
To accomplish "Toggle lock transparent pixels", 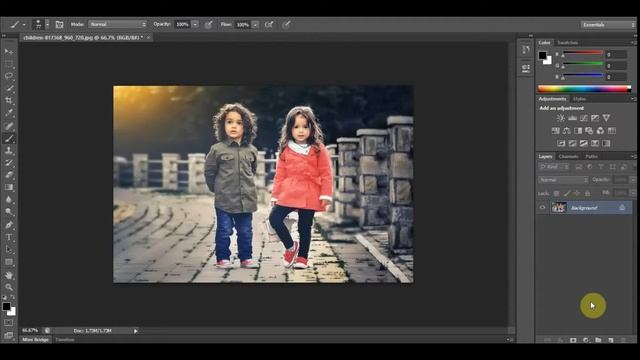I will (556, 193).
